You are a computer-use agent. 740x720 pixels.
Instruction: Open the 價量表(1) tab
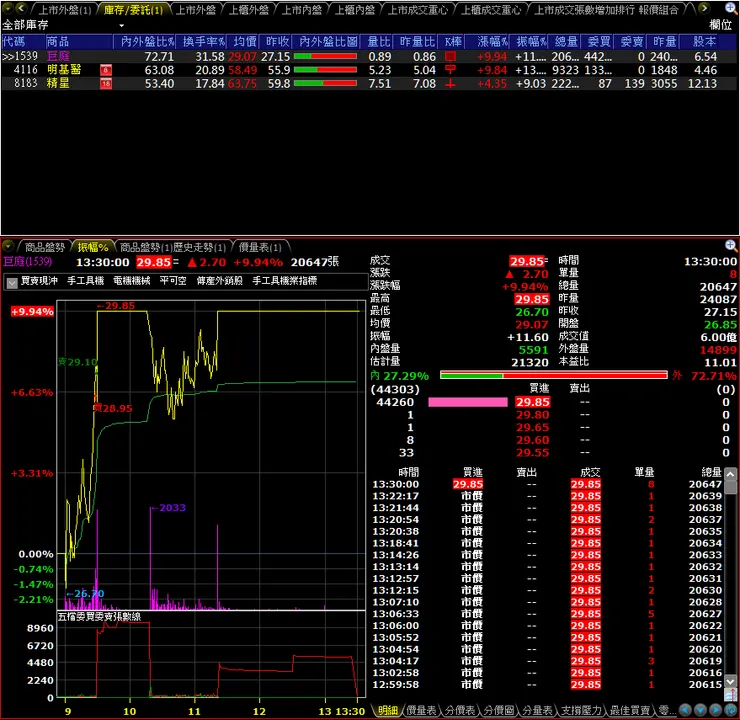(260, 247)
